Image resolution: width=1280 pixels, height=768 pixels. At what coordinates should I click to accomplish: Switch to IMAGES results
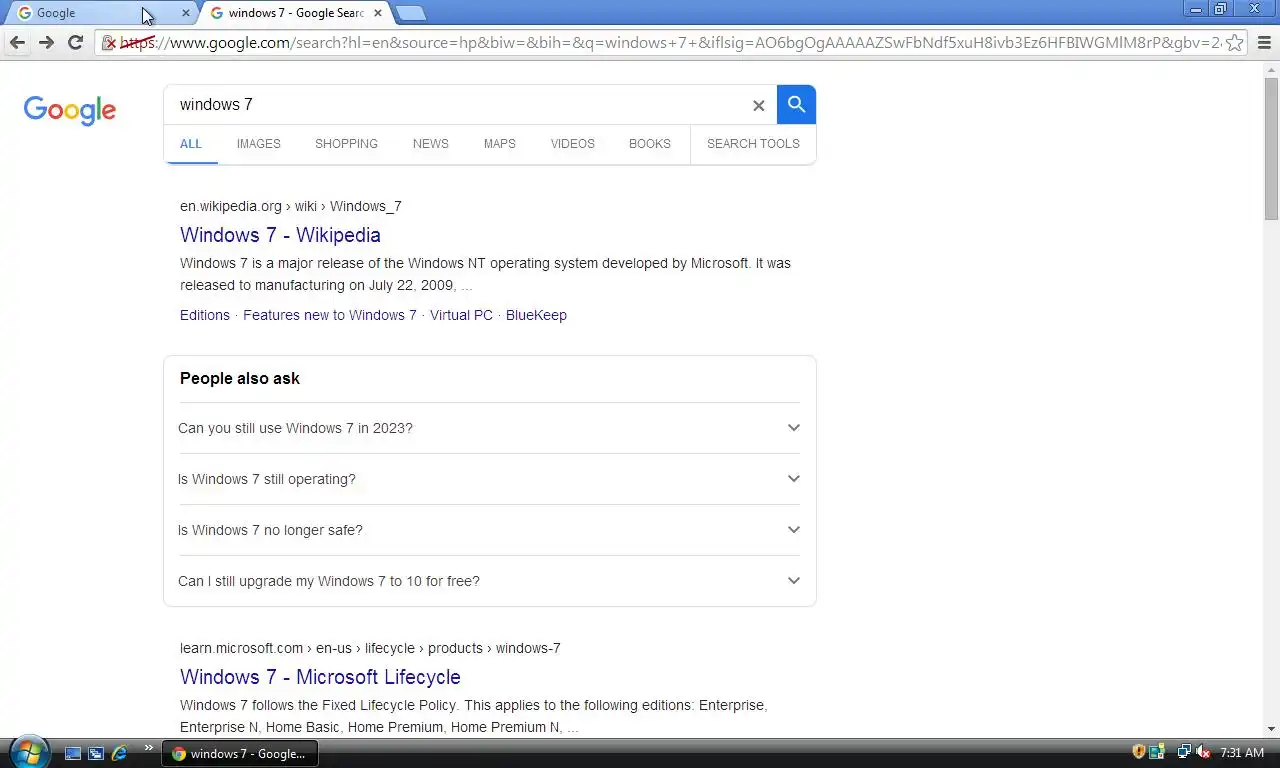coord(258,144)
